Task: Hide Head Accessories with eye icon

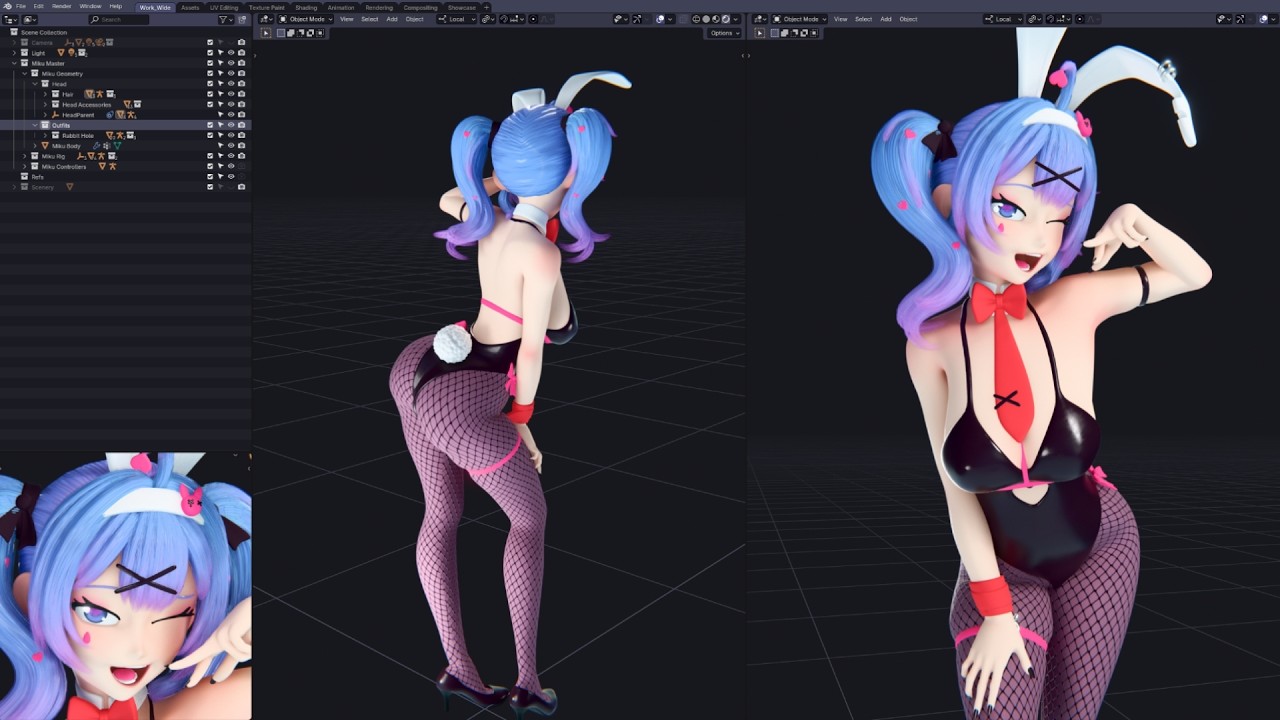Action: 231,104
